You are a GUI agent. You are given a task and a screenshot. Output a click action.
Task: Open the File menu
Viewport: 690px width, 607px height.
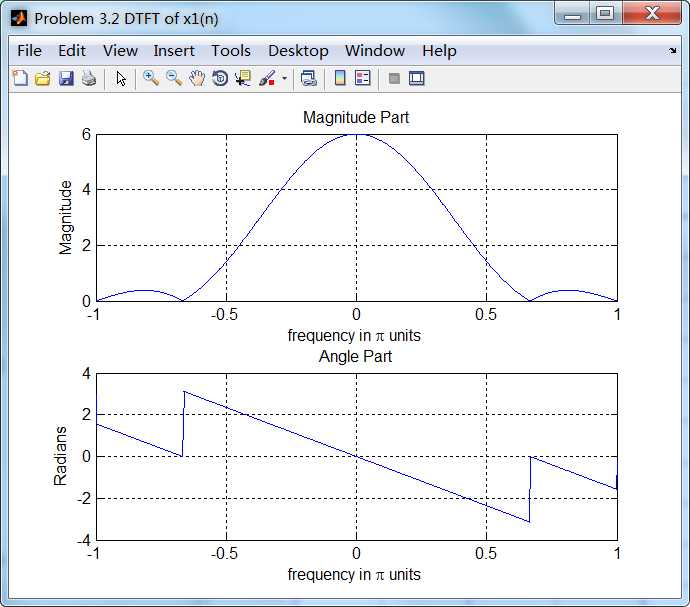29,51
